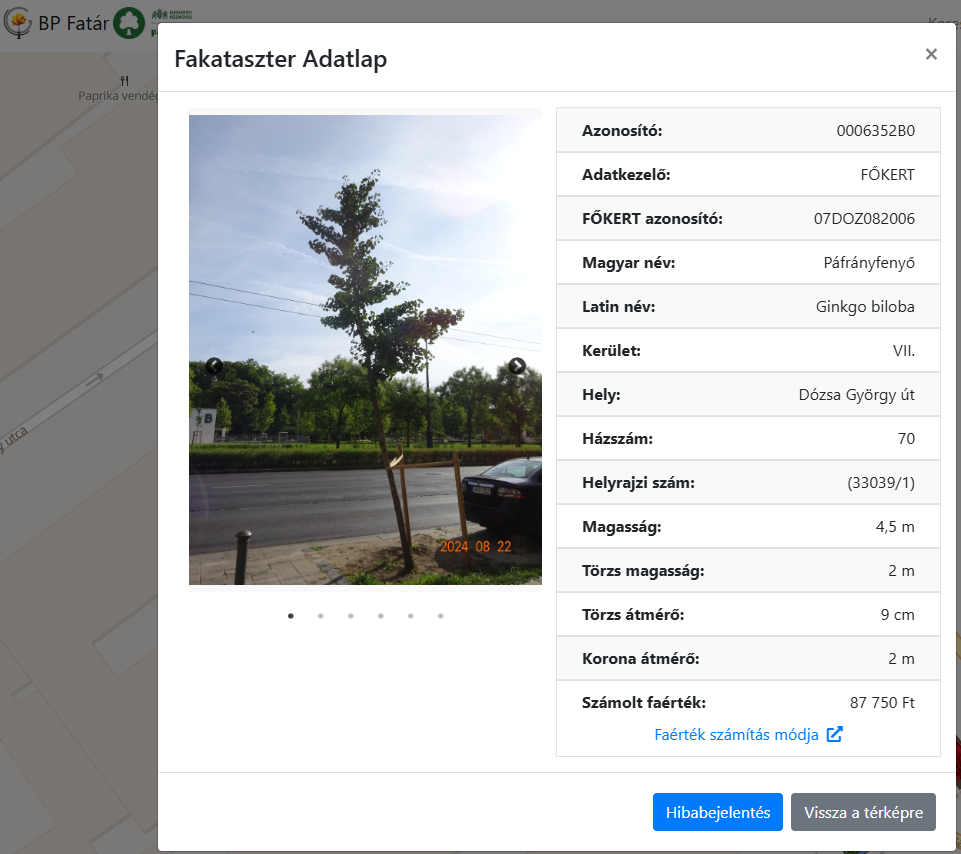Switch to the second photo dot
The height and width of the screenshot is (854, 961).
click(321, 616)
